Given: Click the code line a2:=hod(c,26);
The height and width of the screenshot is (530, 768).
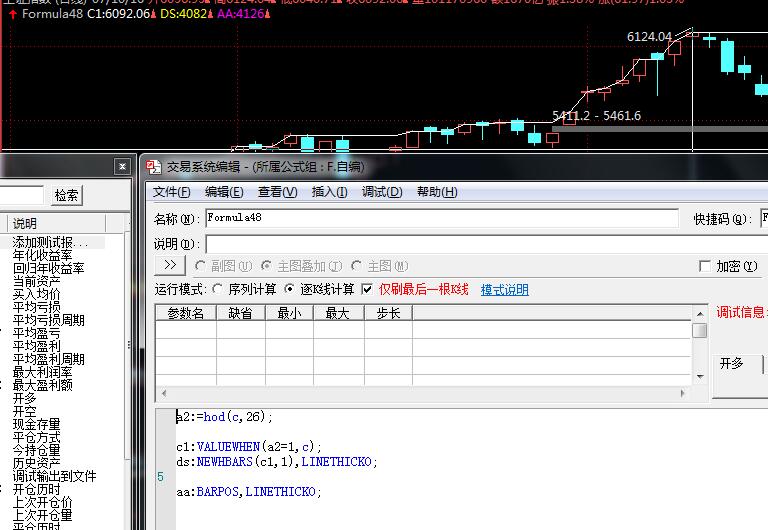Looking at the screenshot, I should tap(224, 417).
